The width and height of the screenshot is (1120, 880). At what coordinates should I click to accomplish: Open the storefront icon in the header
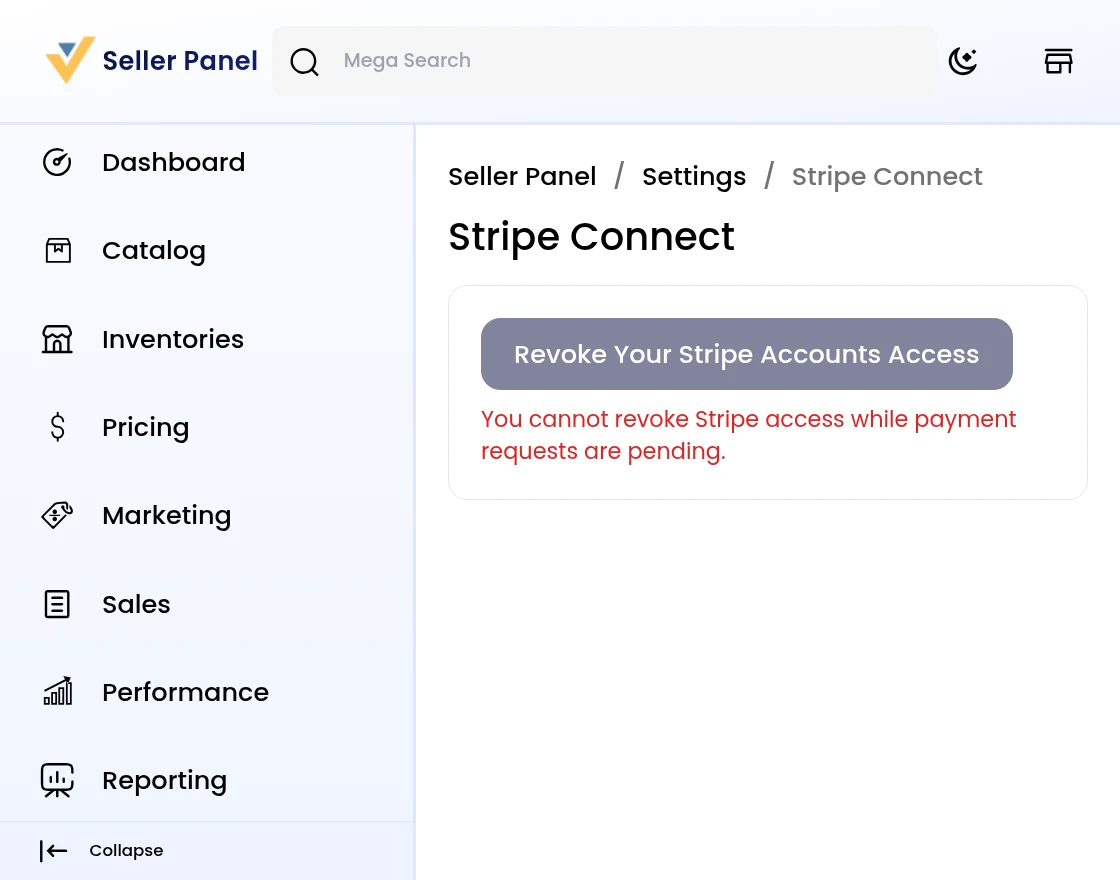pyautogui.click(x=1059, y=61)
